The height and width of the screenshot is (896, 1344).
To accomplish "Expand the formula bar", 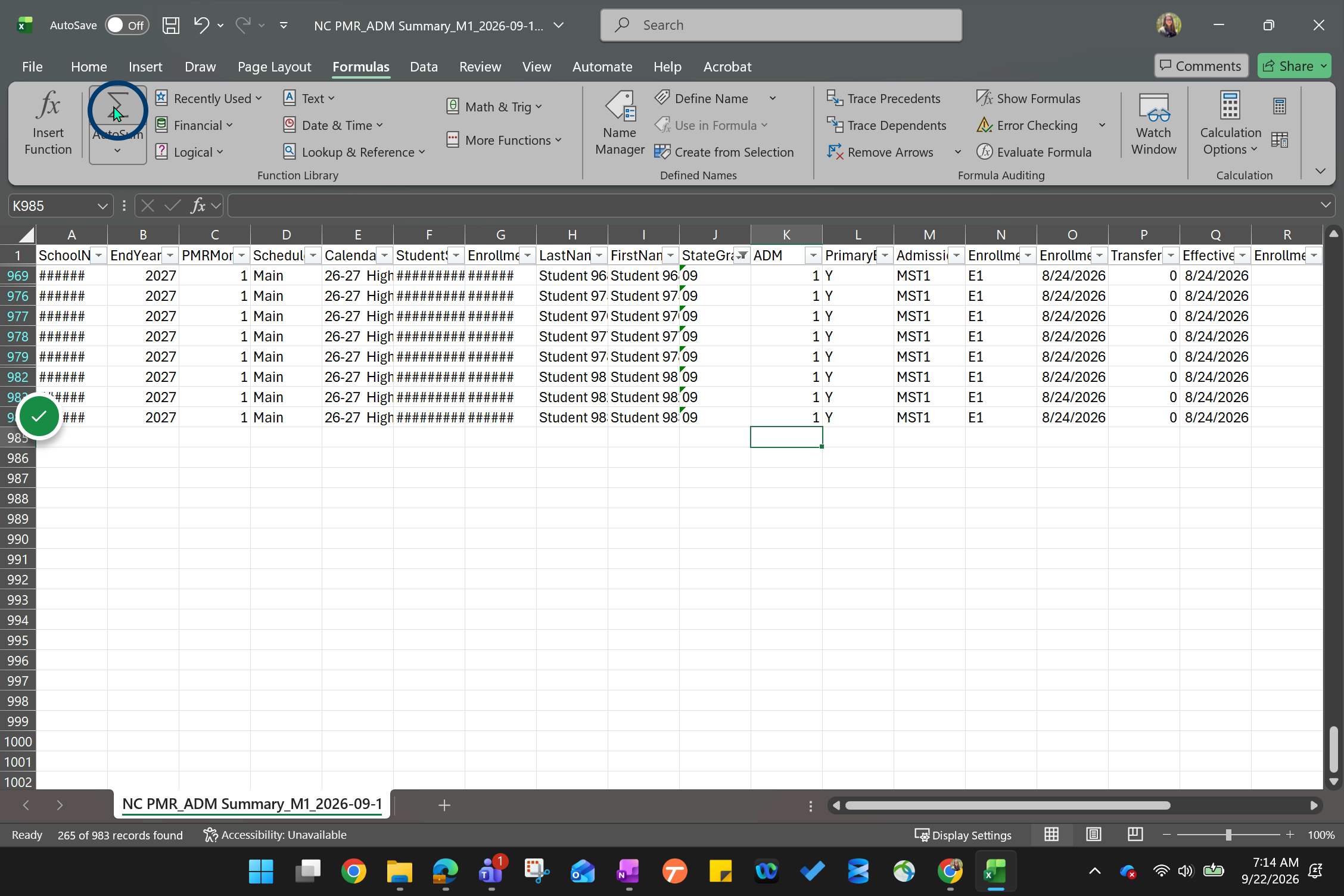I will tap(1326, 205).
